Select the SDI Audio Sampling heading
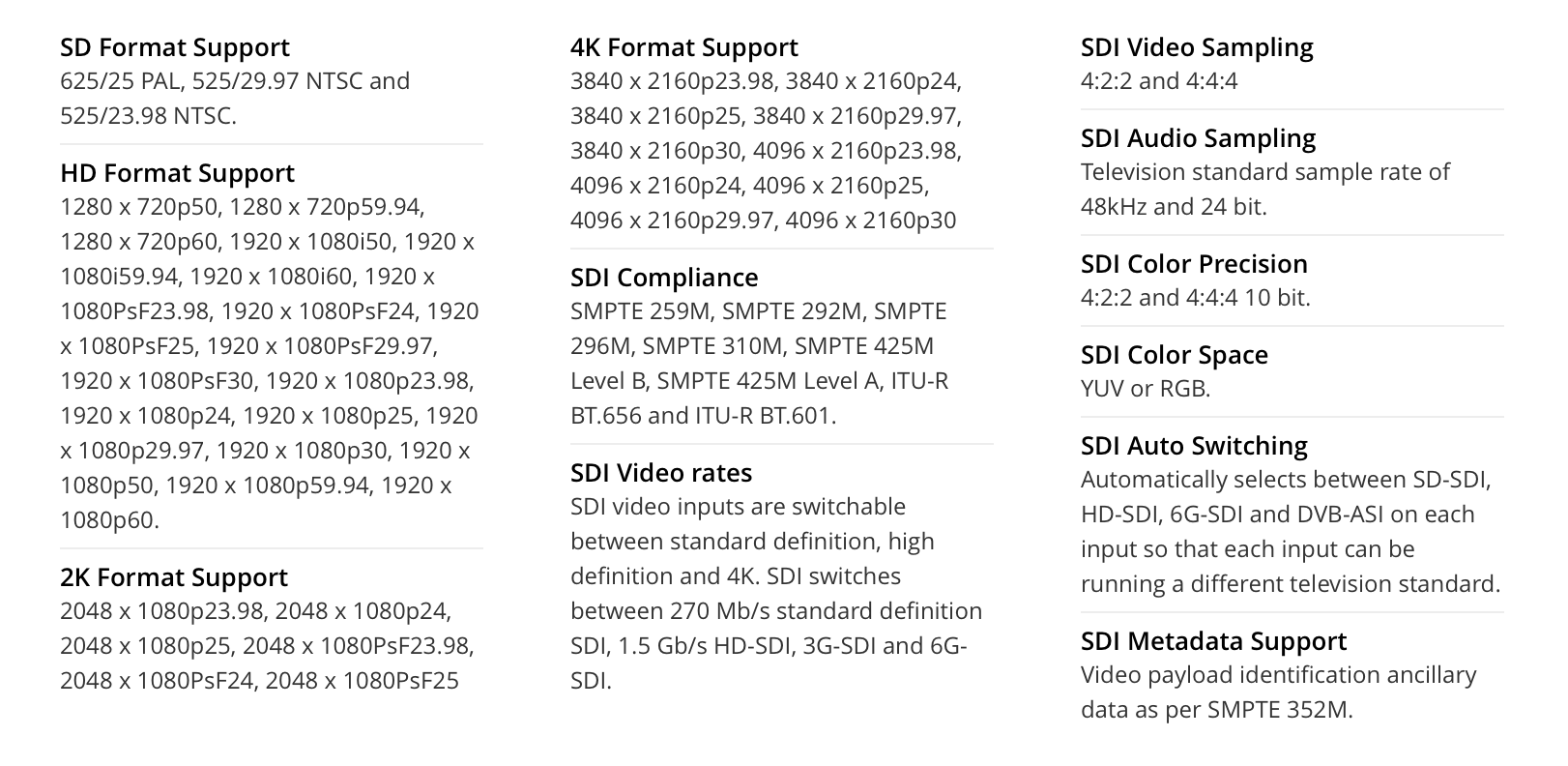This screenshot has width=1568, height=766. [x=1198, y=138]
